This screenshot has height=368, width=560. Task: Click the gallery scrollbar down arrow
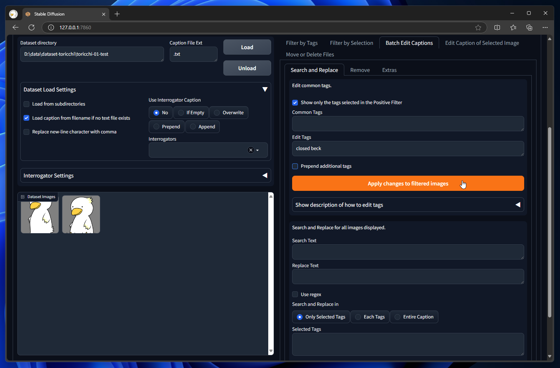[271, 351]
